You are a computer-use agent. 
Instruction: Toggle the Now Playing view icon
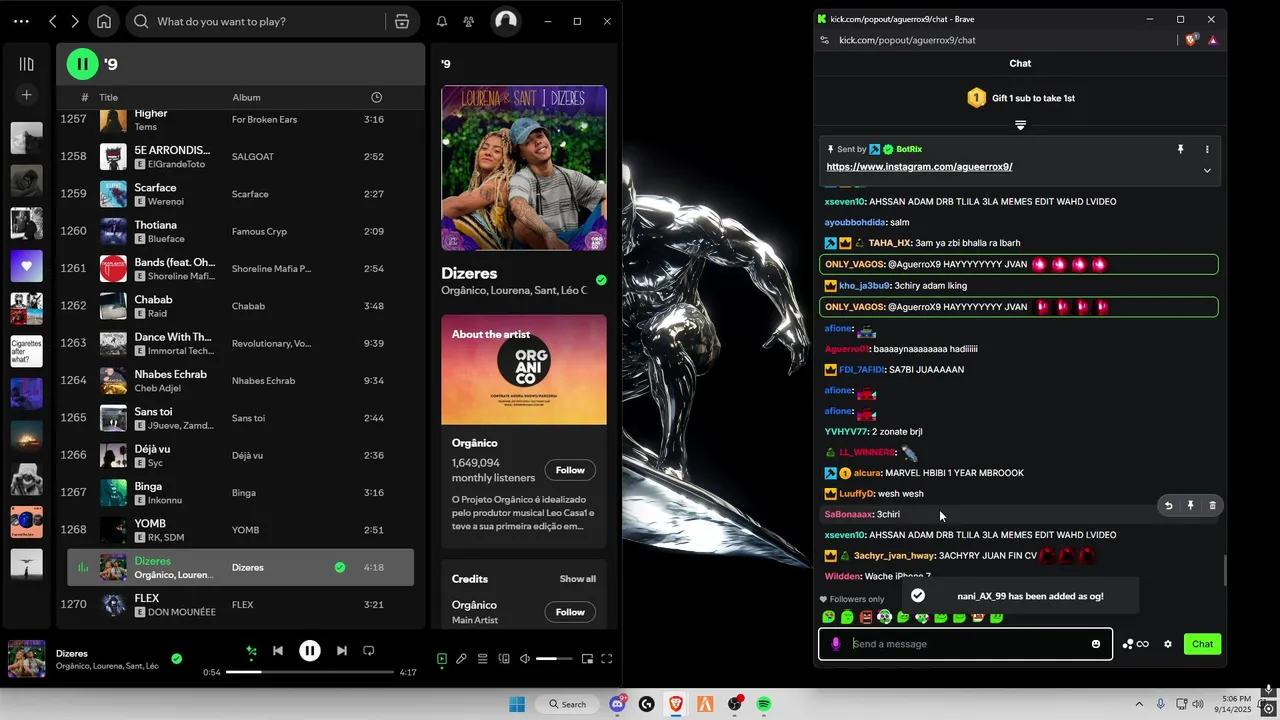(x=442, y=659)
